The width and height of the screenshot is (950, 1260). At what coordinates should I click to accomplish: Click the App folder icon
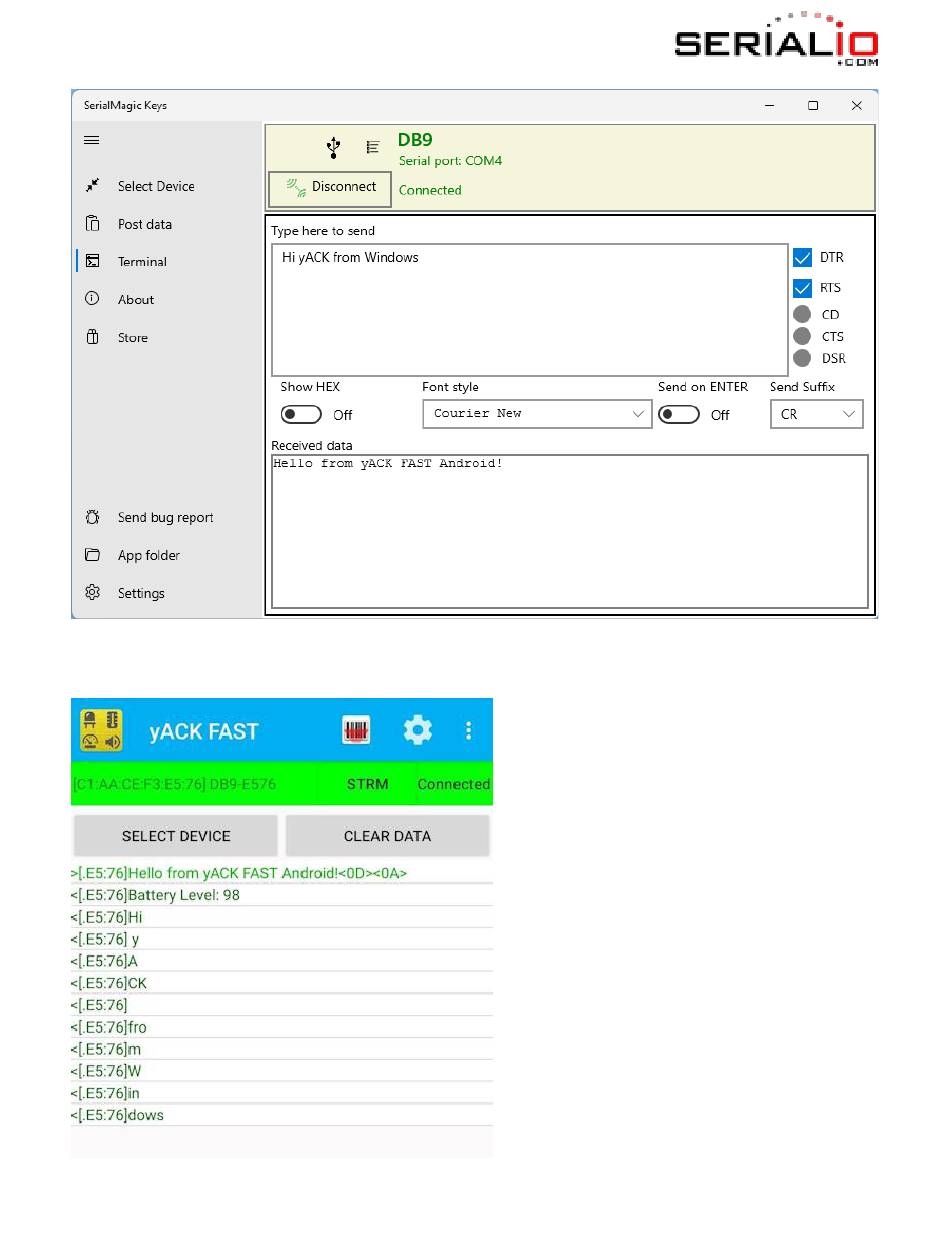click(92, 554)
